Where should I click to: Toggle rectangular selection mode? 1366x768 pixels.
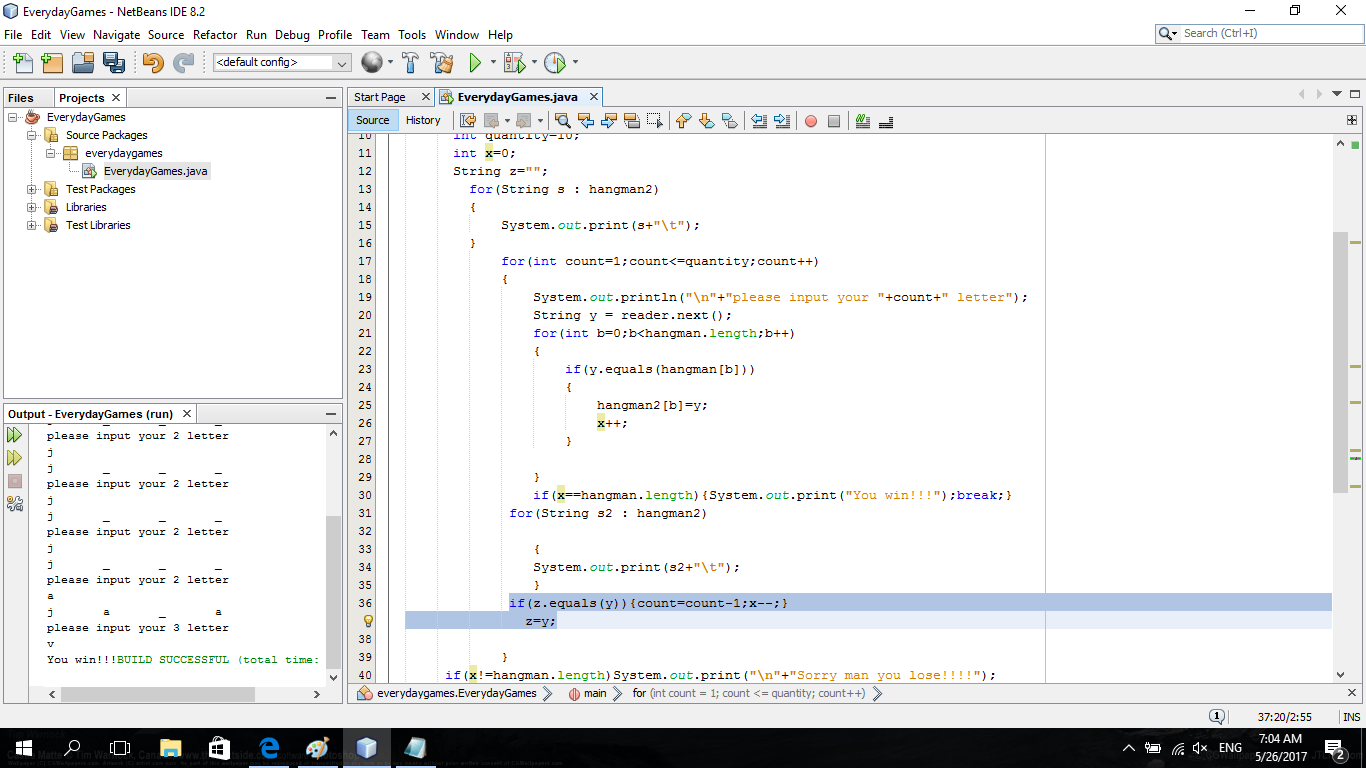pyautogui.click(x=657, y=120)
